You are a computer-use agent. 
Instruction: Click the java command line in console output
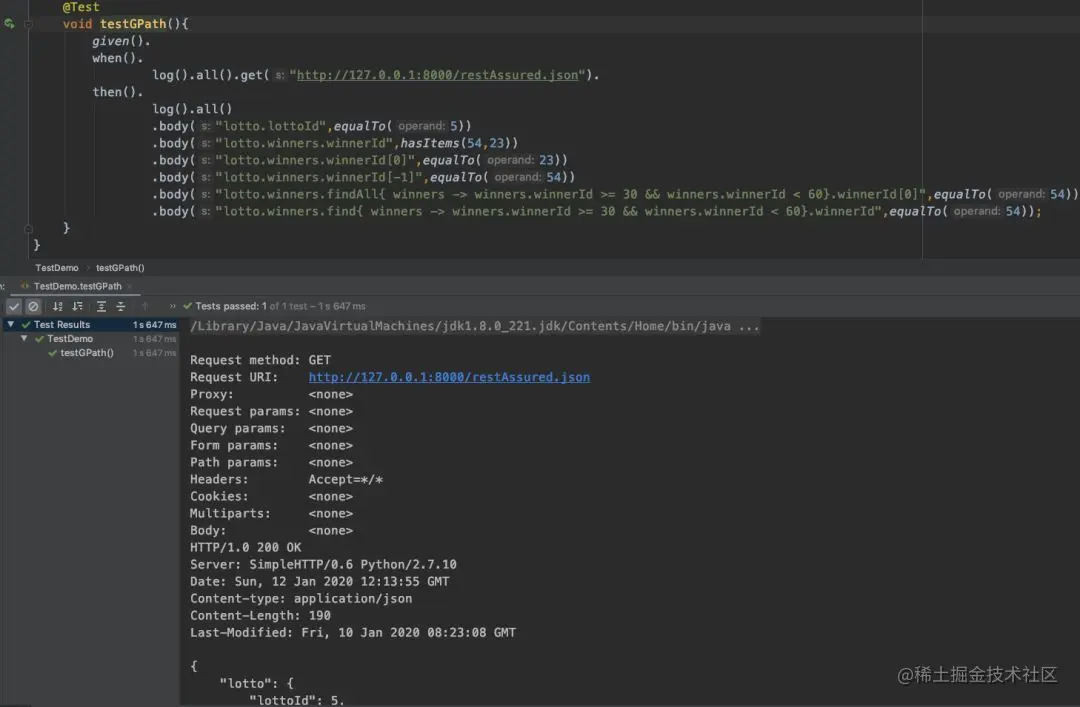tap(475, 326)
